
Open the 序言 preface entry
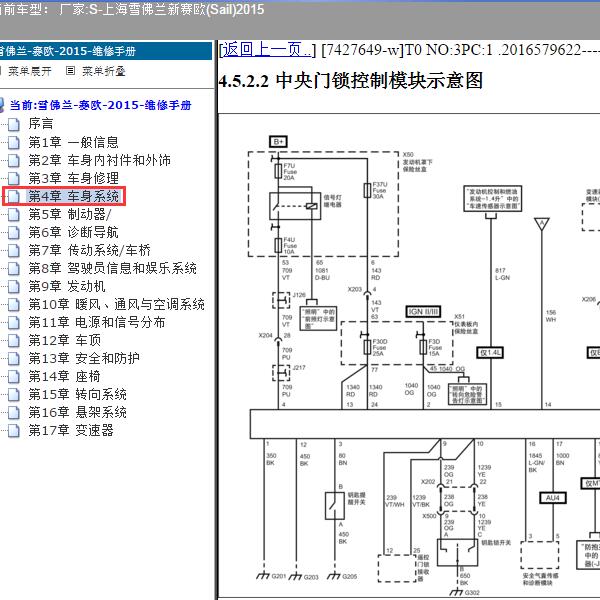click(x=41, y=124)
